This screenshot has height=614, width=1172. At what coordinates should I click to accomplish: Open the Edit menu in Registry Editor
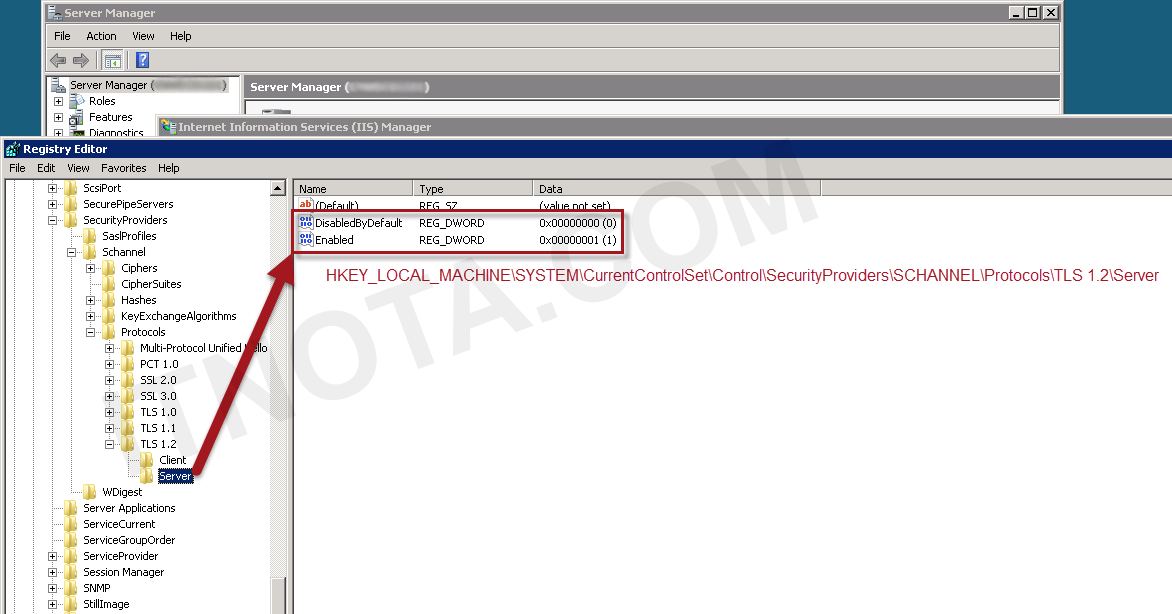tap(46, 167)
